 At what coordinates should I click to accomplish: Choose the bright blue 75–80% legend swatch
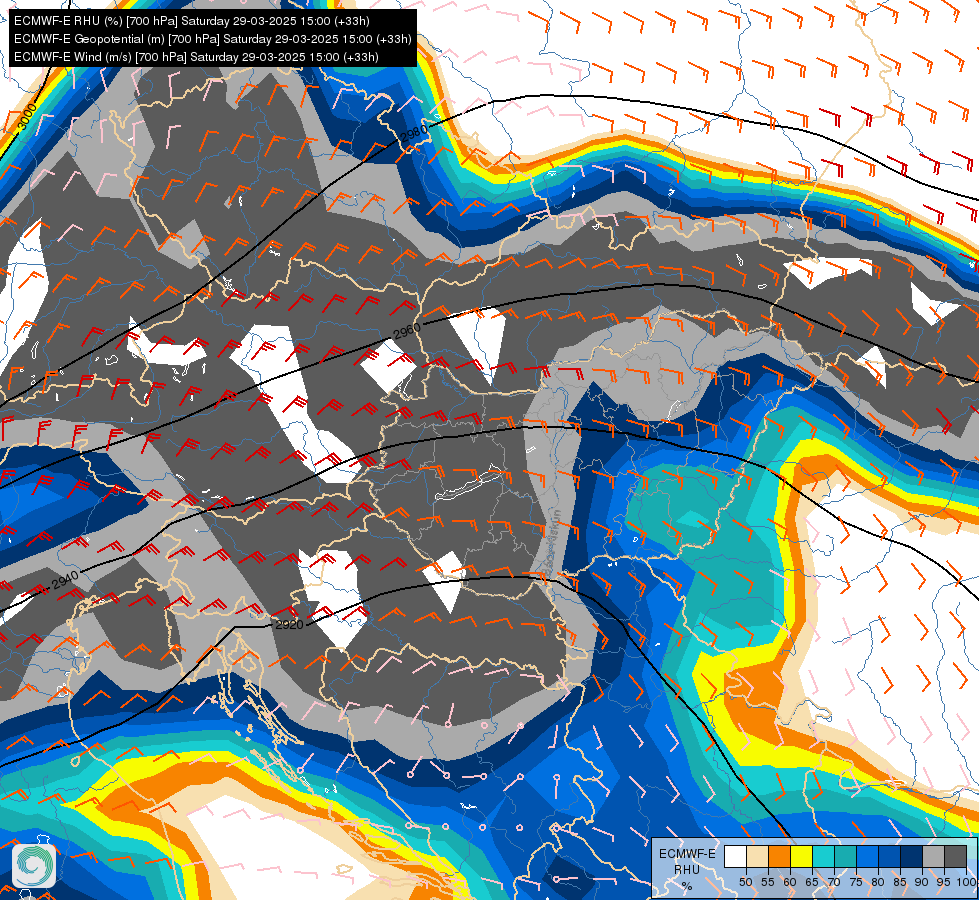867,856
